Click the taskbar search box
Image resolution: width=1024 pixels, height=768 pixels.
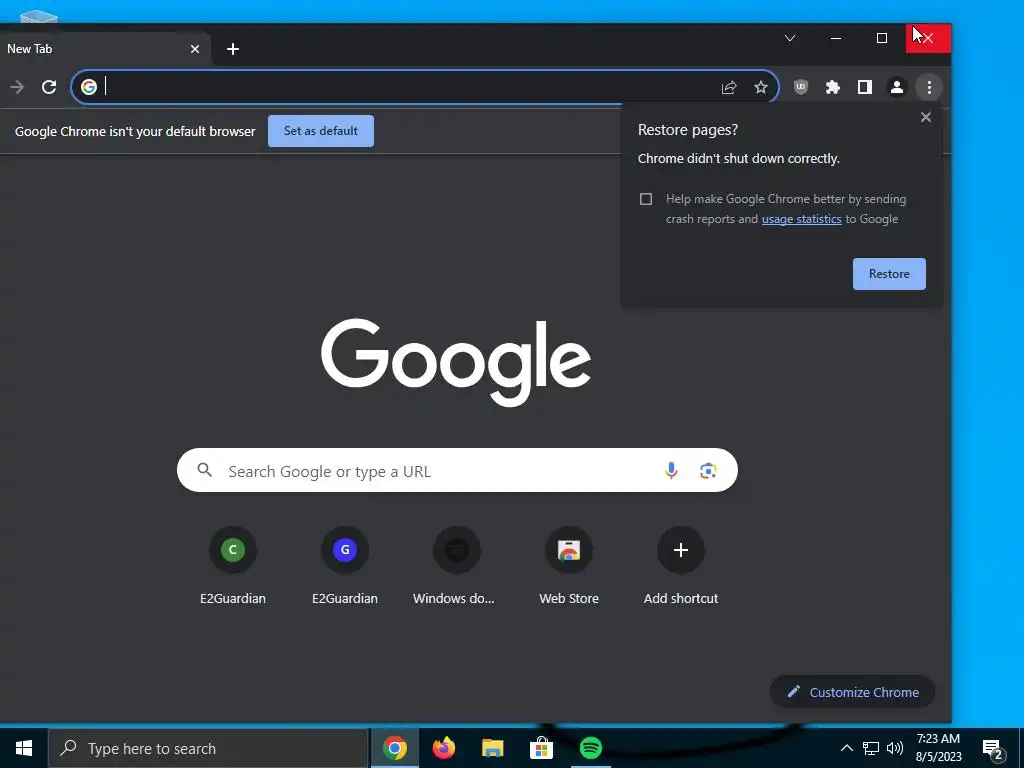point(208,748)
